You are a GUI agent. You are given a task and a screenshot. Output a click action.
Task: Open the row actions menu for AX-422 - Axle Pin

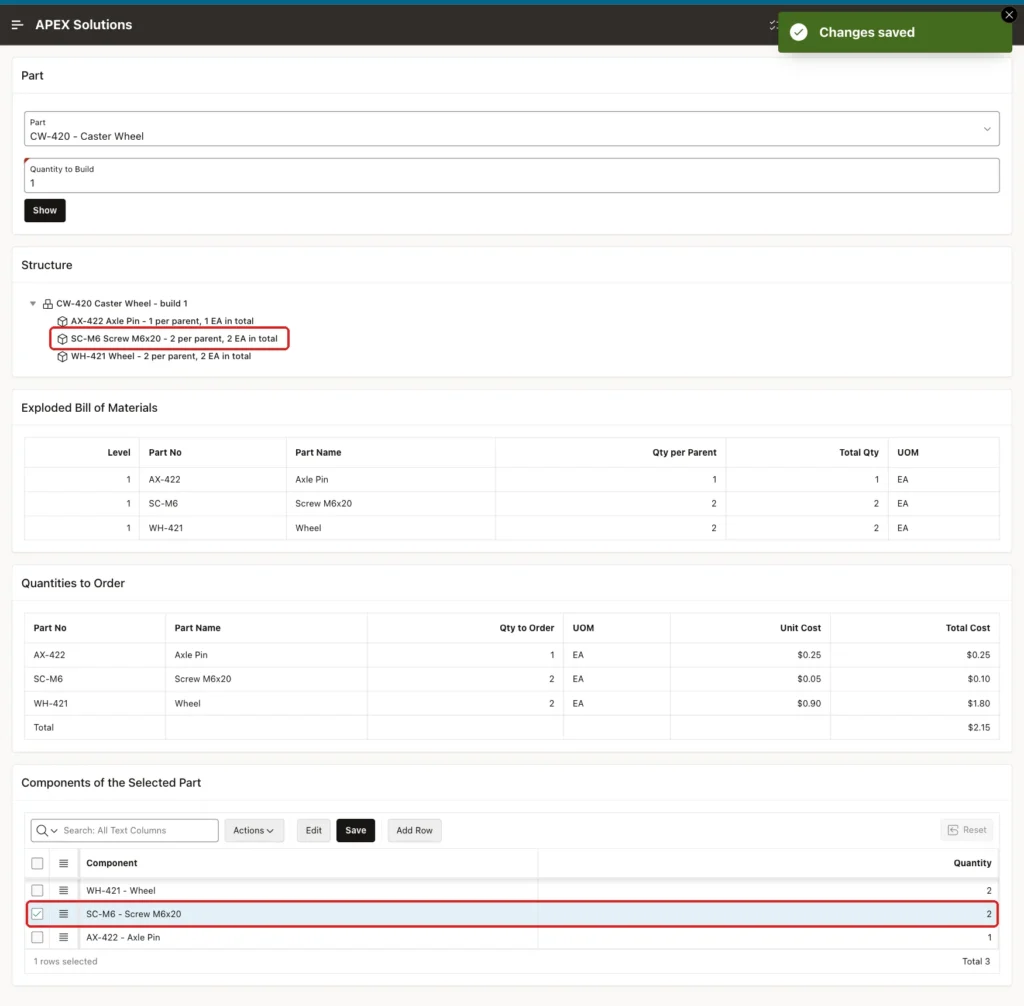click(x=63, y=937)
